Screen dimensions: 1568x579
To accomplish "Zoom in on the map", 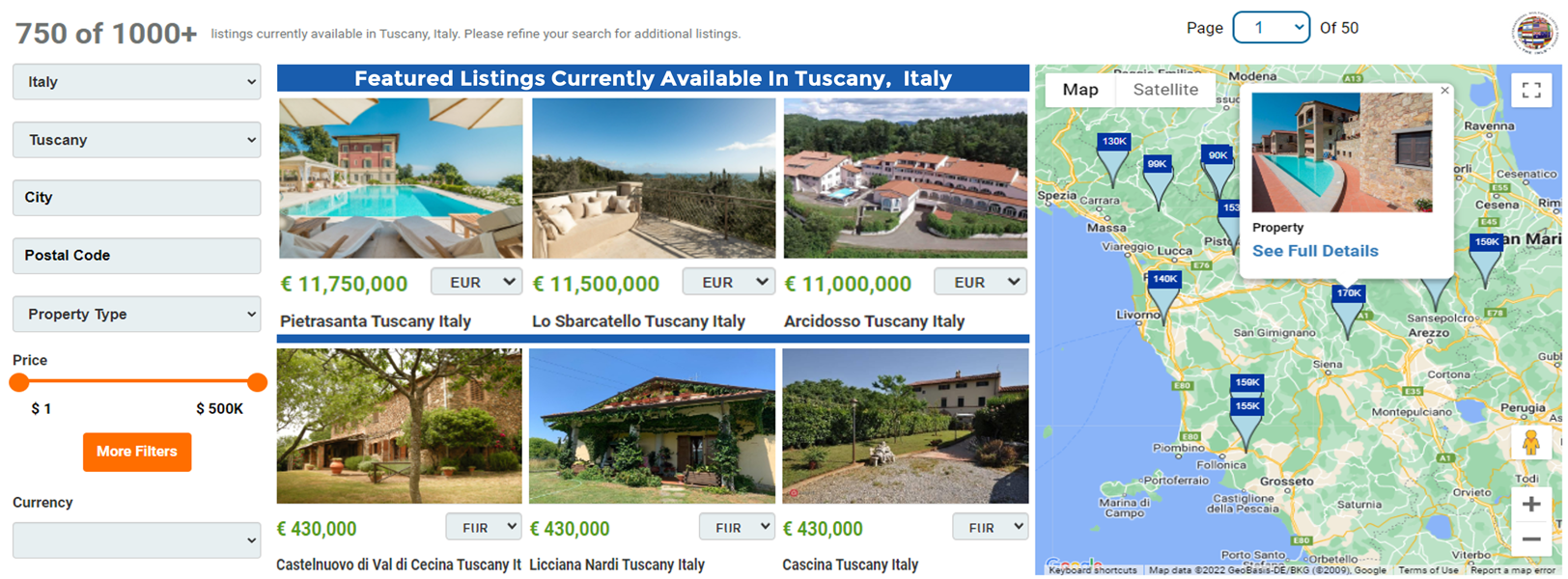I will tap(1531, 504).
